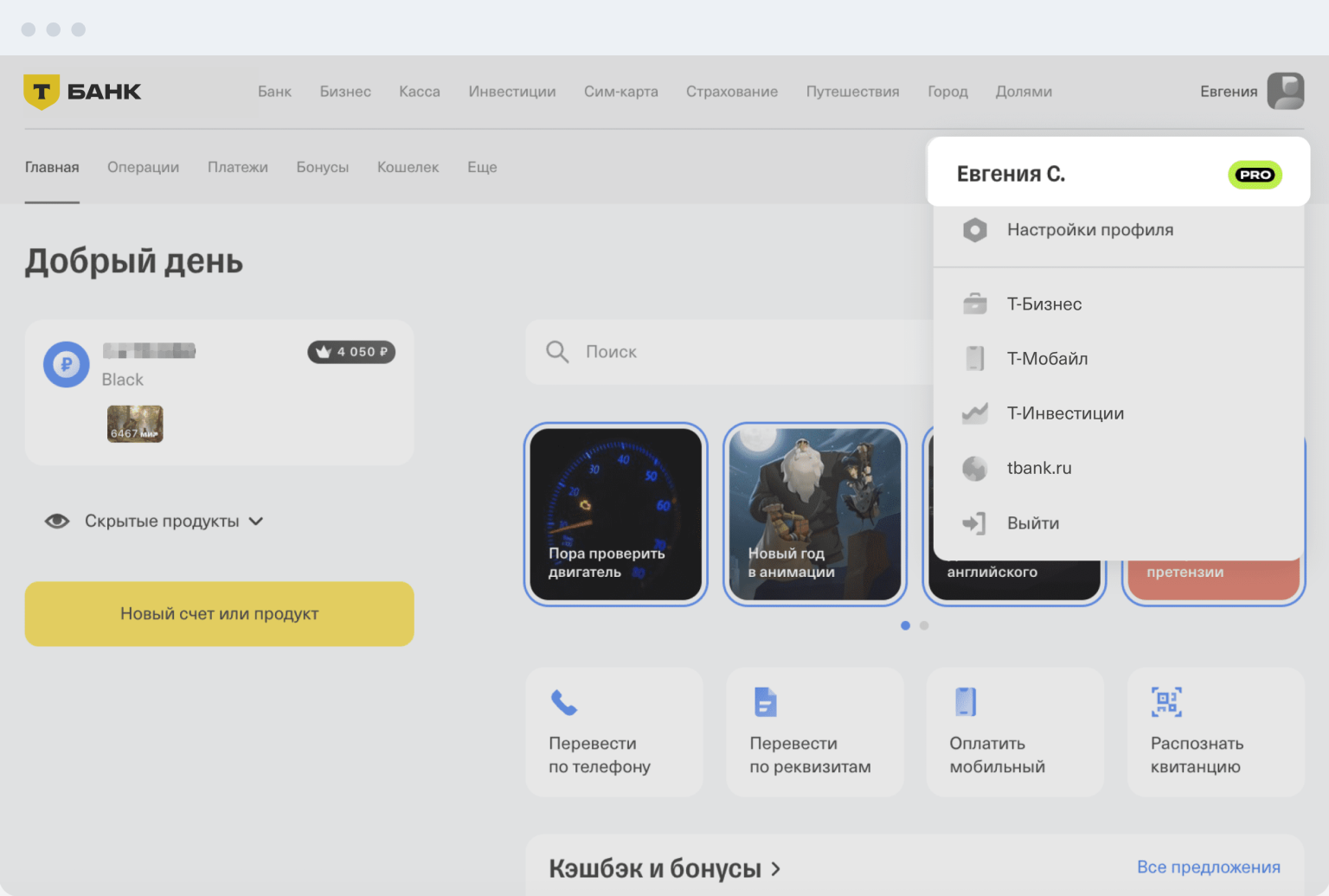Click the tbank.ru globe icon
The height and width of the screenshot is (896, 1329).
[x=974, y=468]
